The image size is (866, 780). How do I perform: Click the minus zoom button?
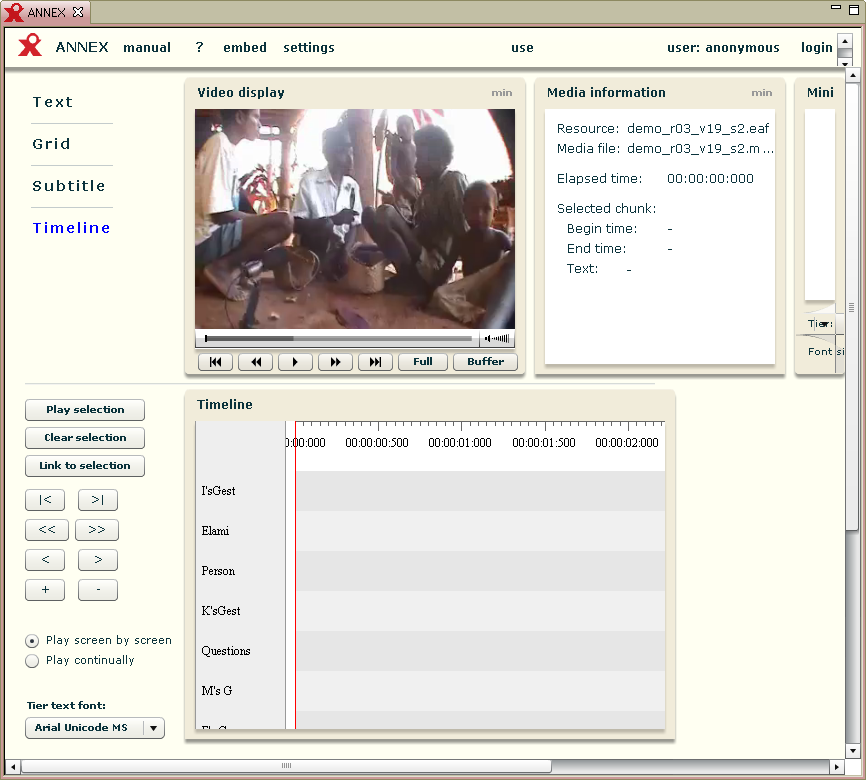tap(98, 590)
